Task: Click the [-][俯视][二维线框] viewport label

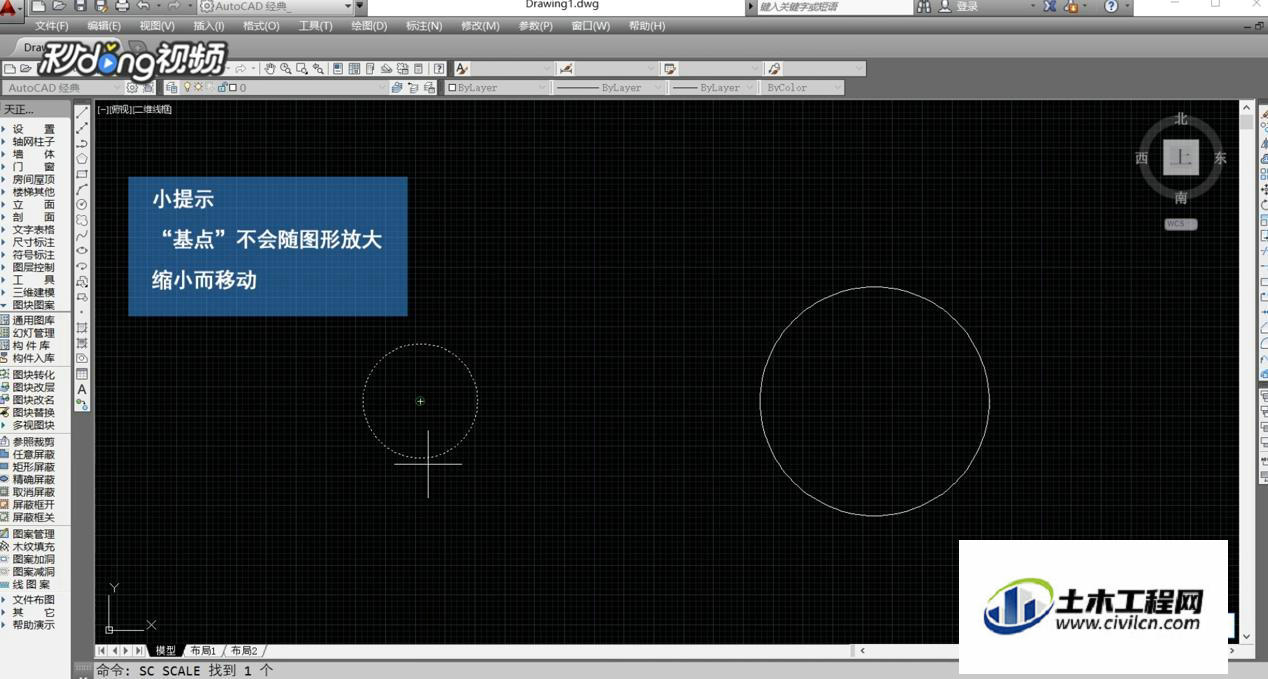Action: tap(135, 109)
